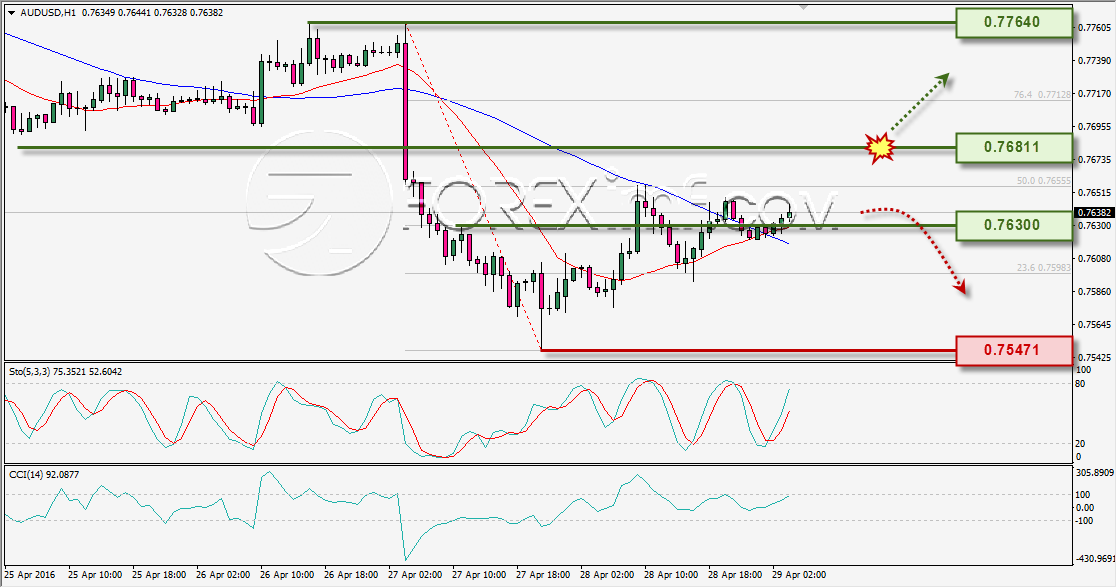Click 0.76955 on the price axis
The height and width of the screenshot is (588, 1117).
pos(1095,127)
